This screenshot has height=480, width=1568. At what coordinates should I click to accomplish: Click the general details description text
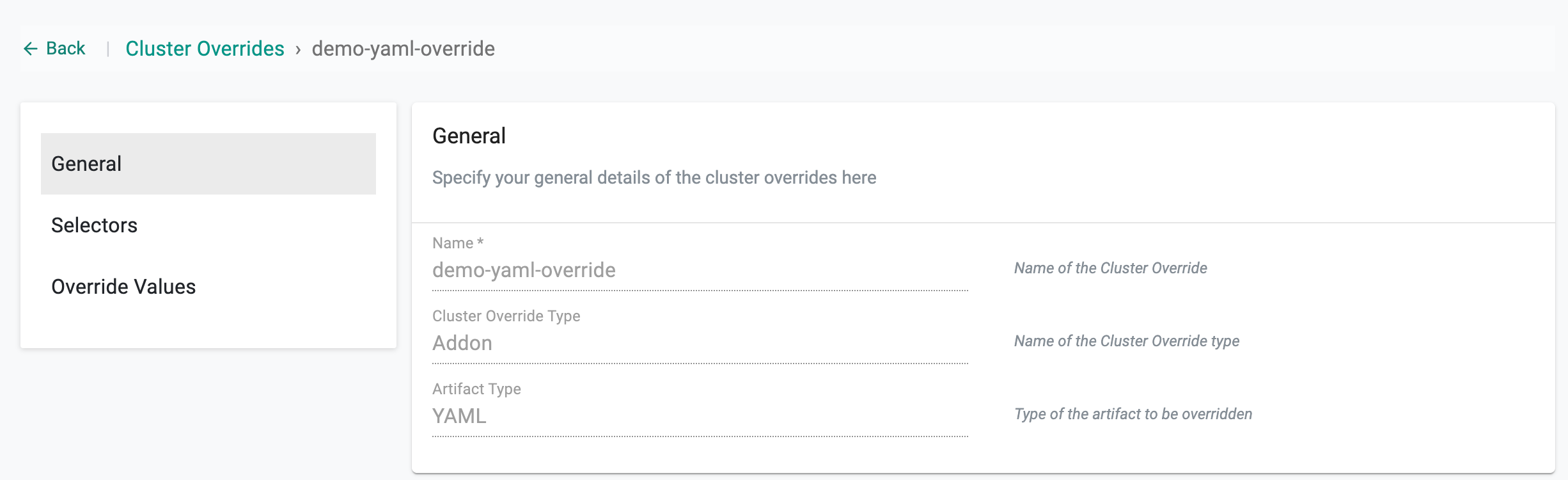coord(654,178)
